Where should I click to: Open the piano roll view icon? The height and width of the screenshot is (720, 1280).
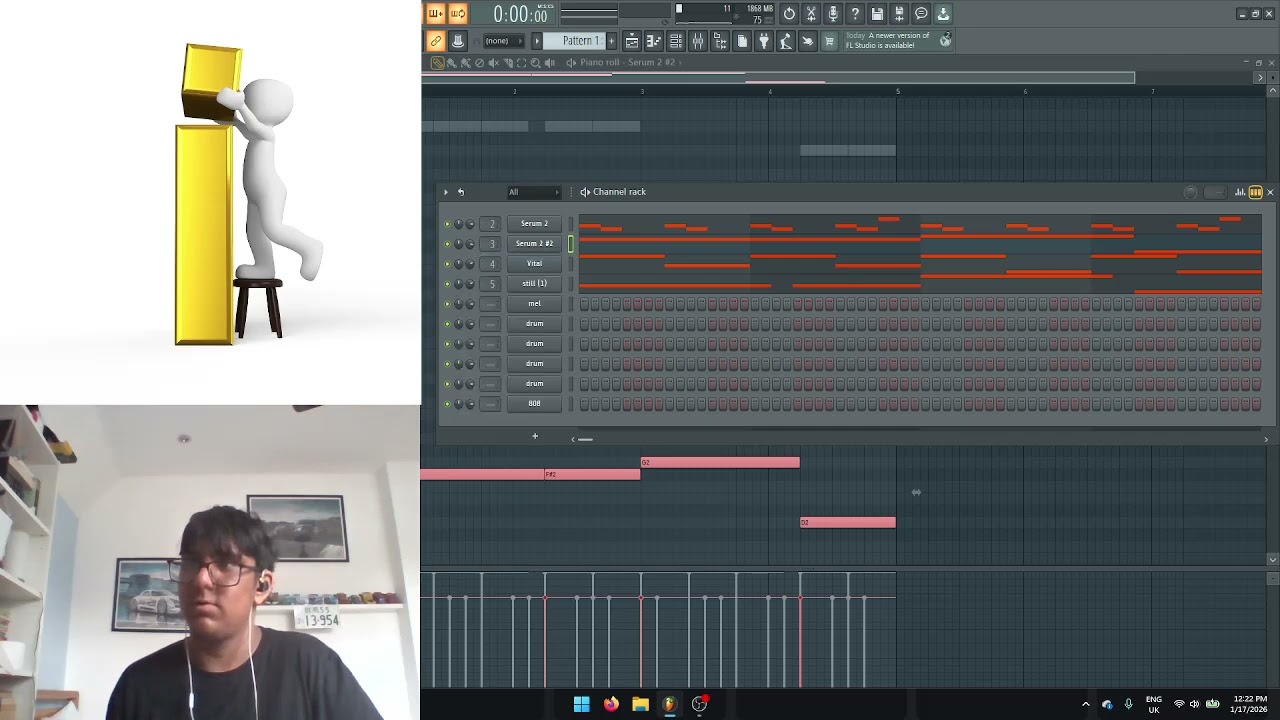(653, 41)
